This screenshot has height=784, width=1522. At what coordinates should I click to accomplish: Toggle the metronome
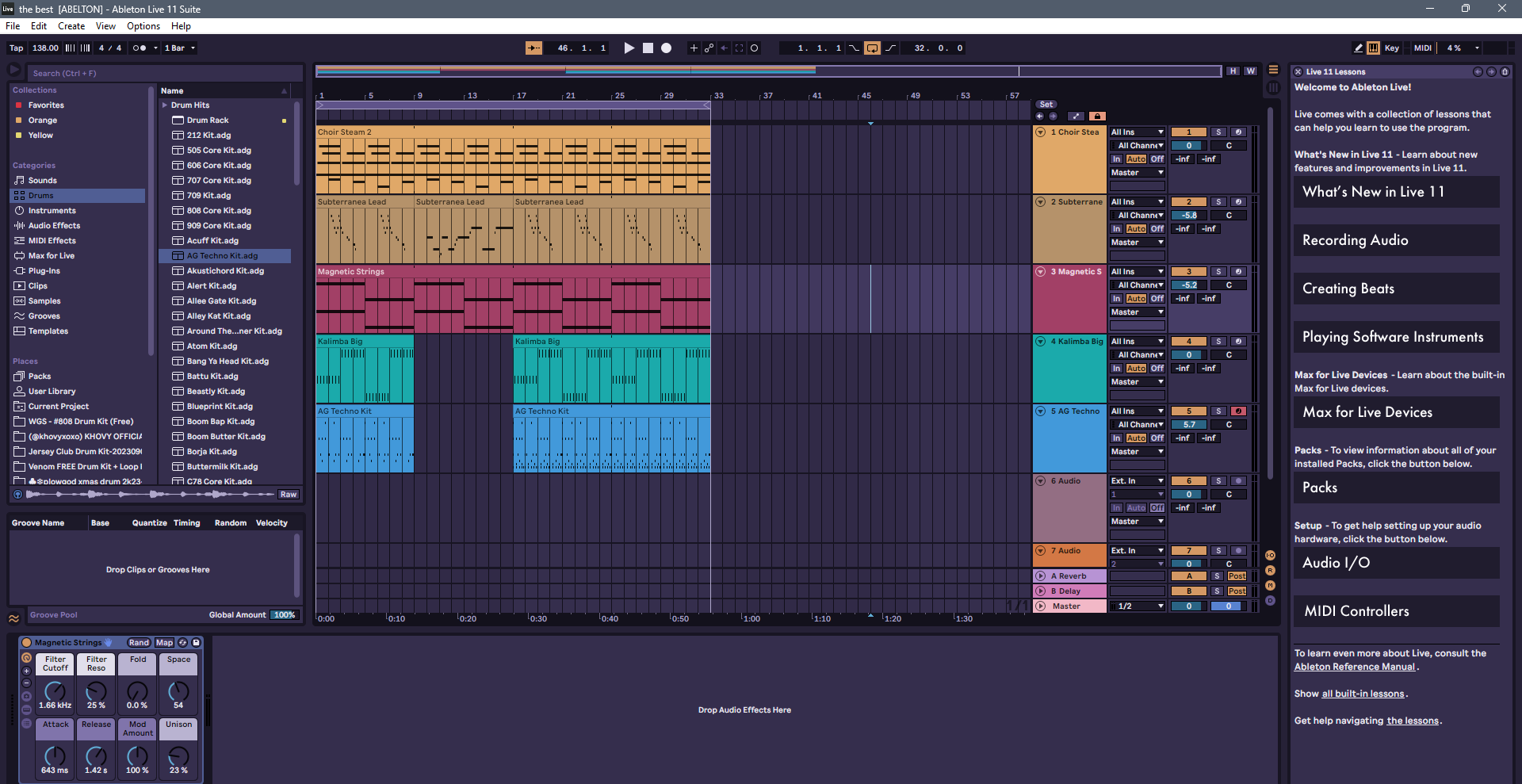pos(139,48)
